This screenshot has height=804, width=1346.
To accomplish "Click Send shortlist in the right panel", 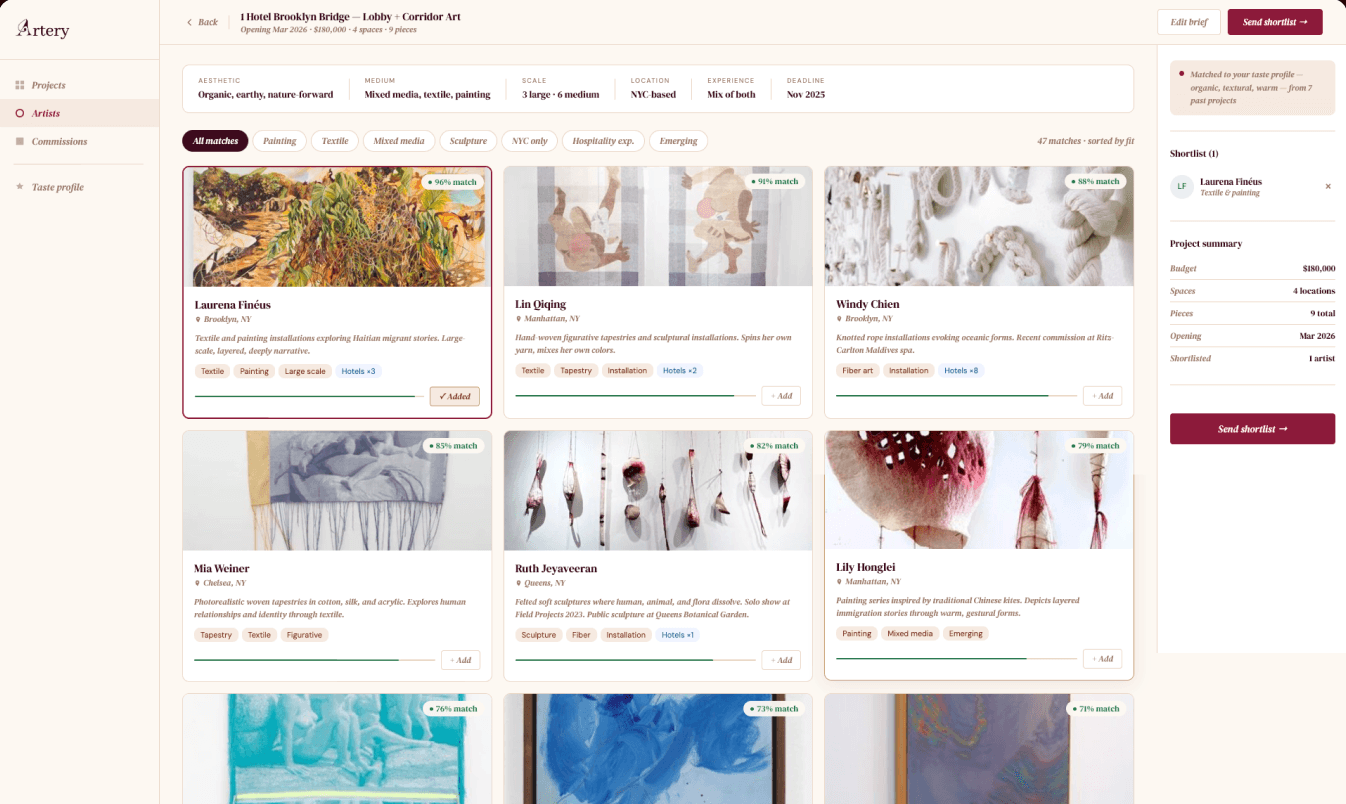I will pyautogui.click(x=1252, y=429).
